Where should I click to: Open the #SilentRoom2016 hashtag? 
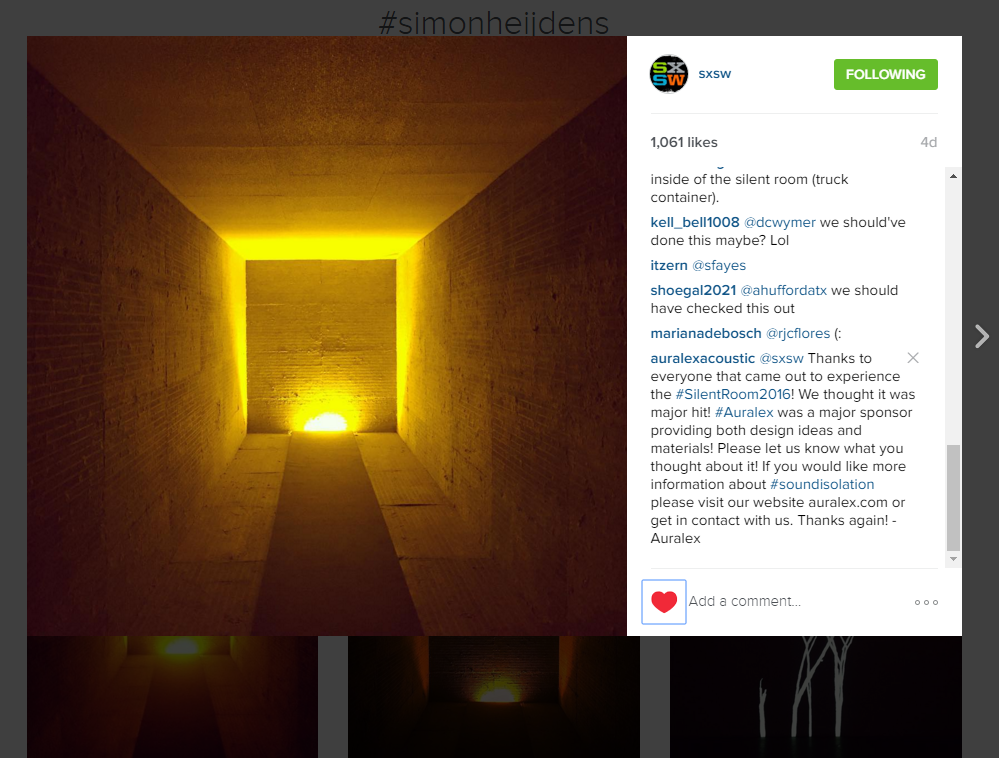[733, 394]
